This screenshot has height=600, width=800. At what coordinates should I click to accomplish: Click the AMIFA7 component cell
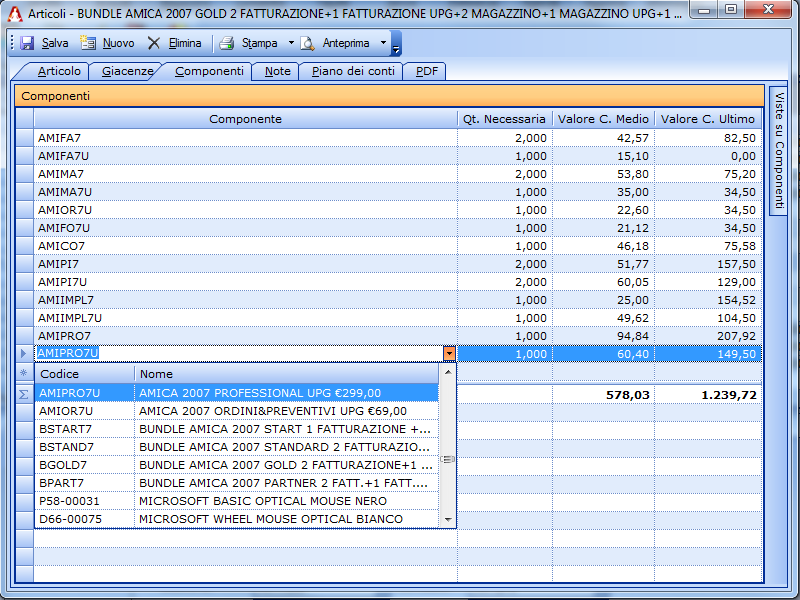point(245,138)
